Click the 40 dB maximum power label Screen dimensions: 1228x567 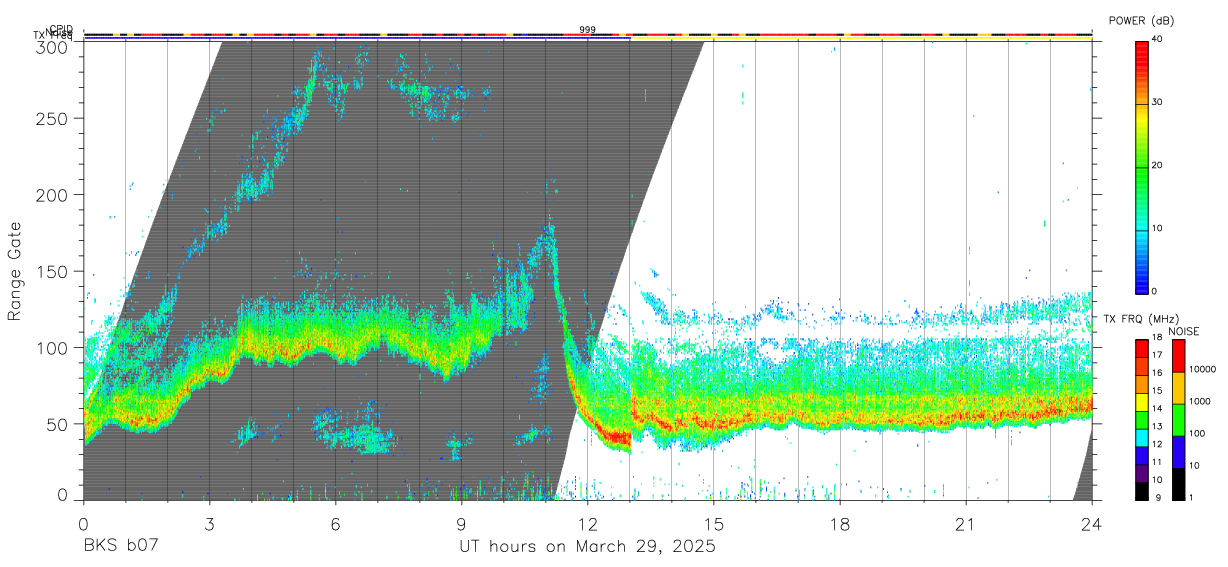[x=1157, y=40]
